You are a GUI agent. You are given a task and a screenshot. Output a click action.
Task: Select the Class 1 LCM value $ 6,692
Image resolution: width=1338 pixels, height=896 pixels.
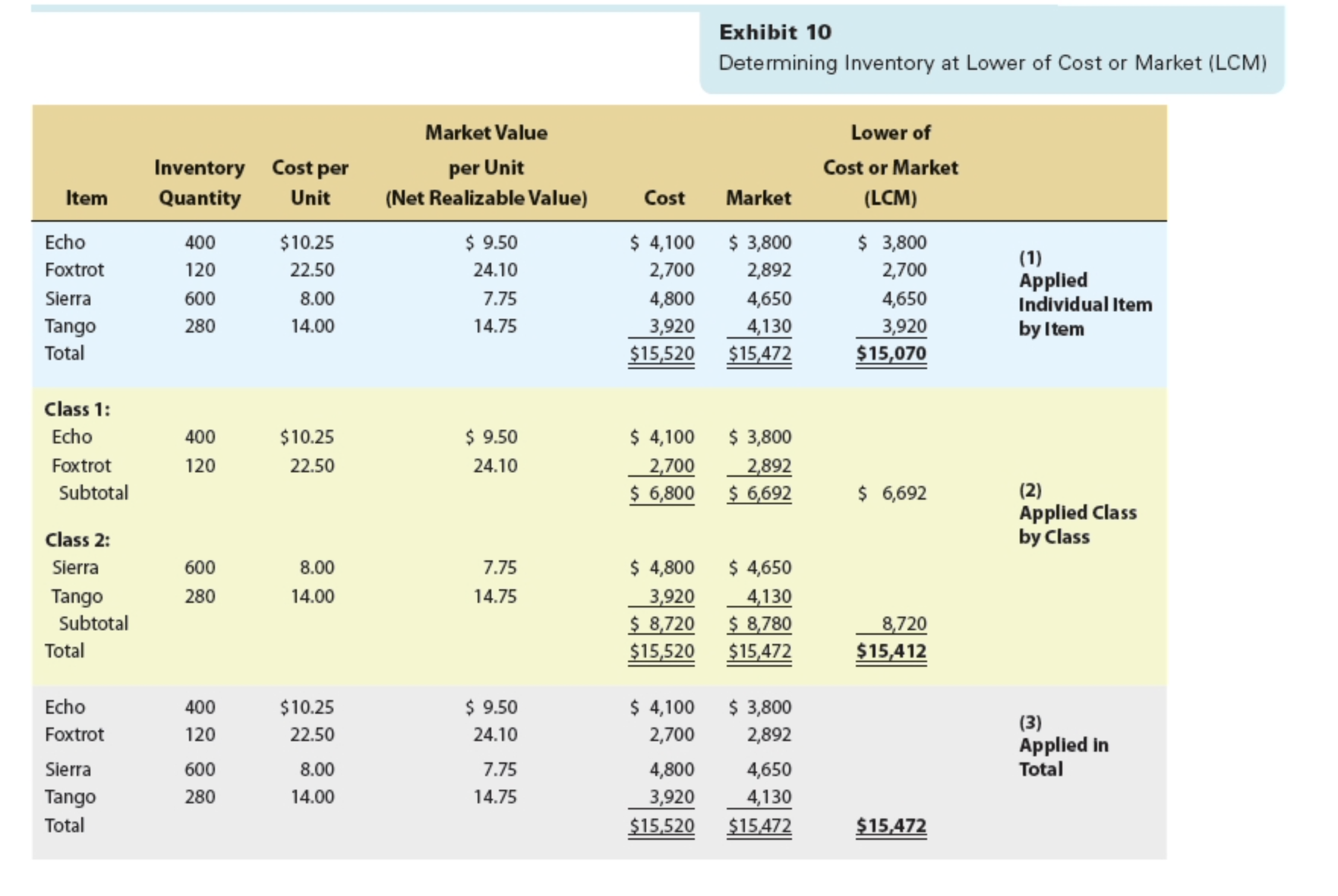pos(891,493)
